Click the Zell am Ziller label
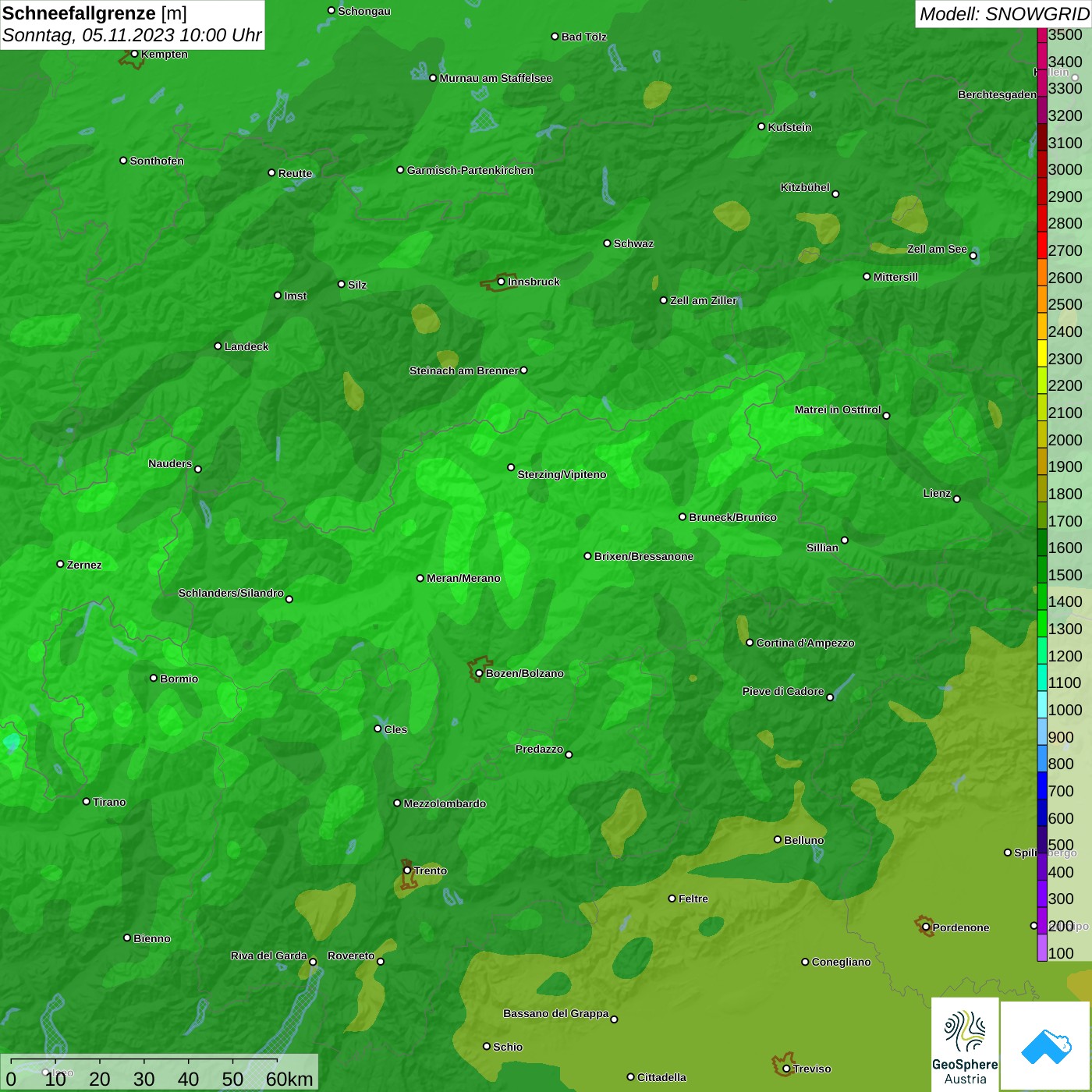The image size is (1092, 1092). 704,300
